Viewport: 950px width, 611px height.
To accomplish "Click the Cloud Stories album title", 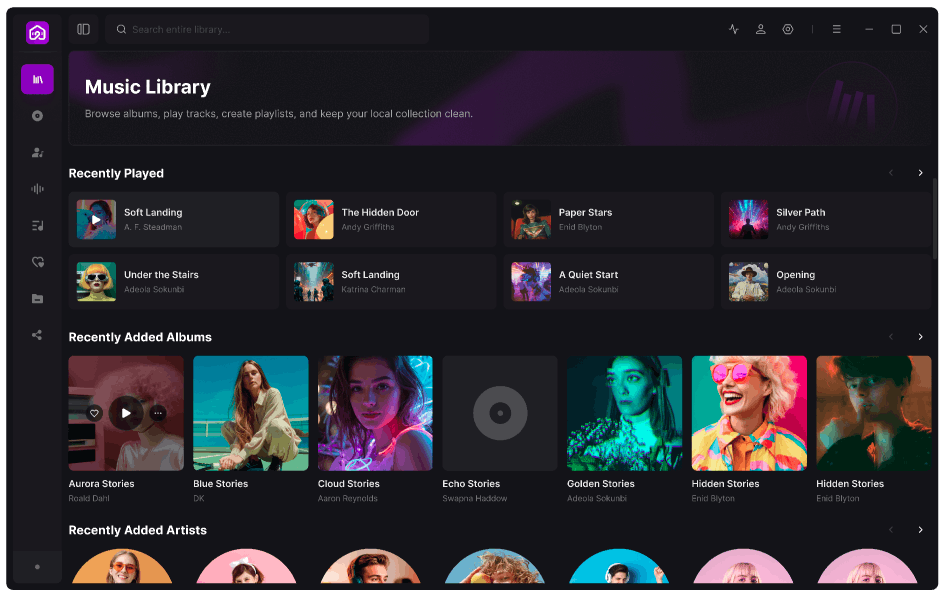I will tap(348, 484).
